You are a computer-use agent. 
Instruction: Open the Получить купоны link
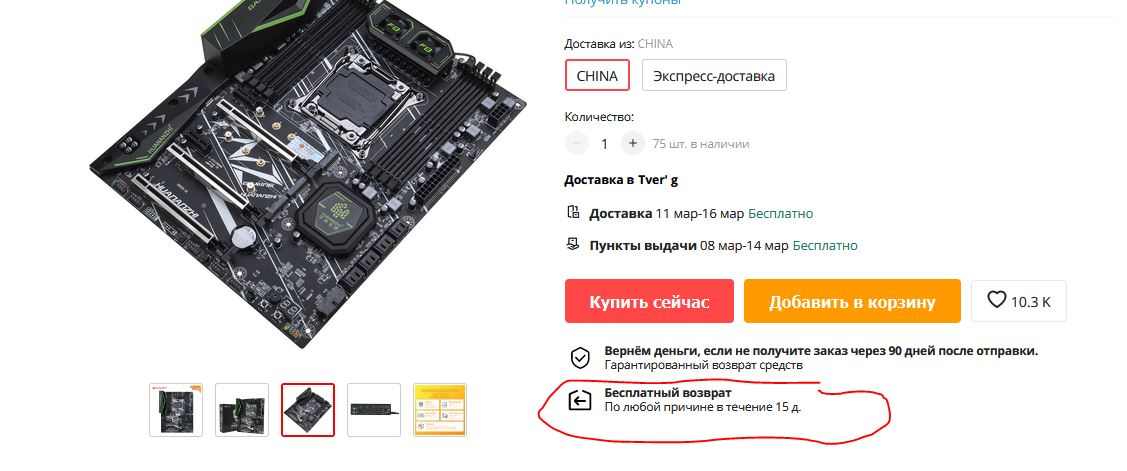(622, 2)
